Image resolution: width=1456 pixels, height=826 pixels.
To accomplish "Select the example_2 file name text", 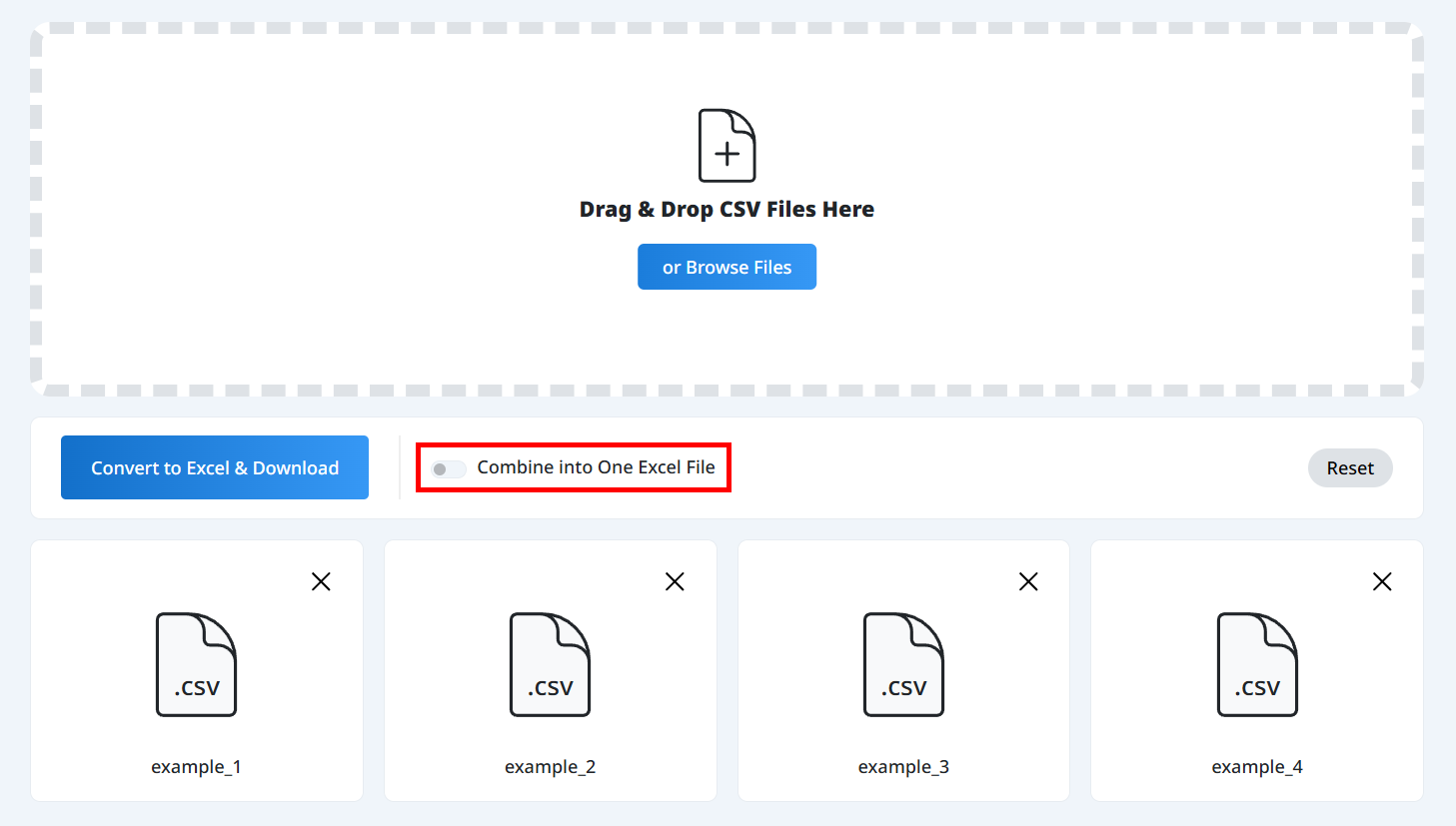I will pos(550,767).
